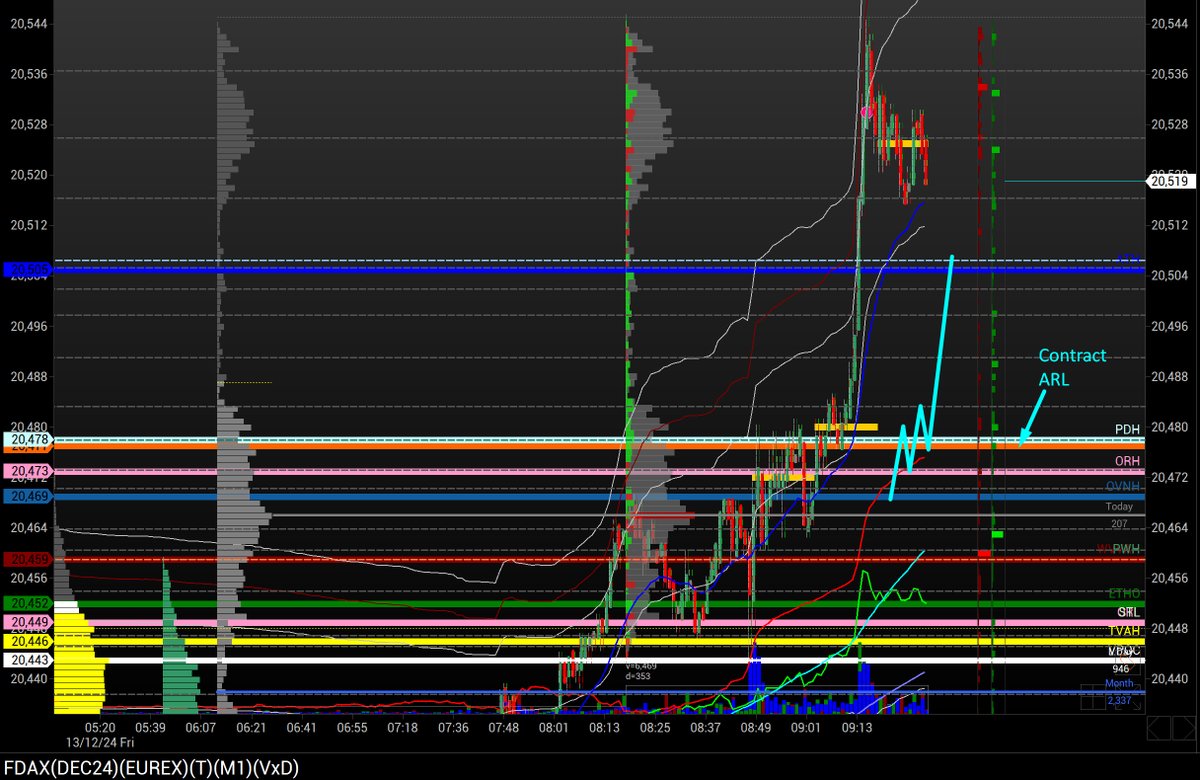The image size is (1200, 780).
Task: Click the date label 13/12/24 Fri
Action: coord(101,743)
